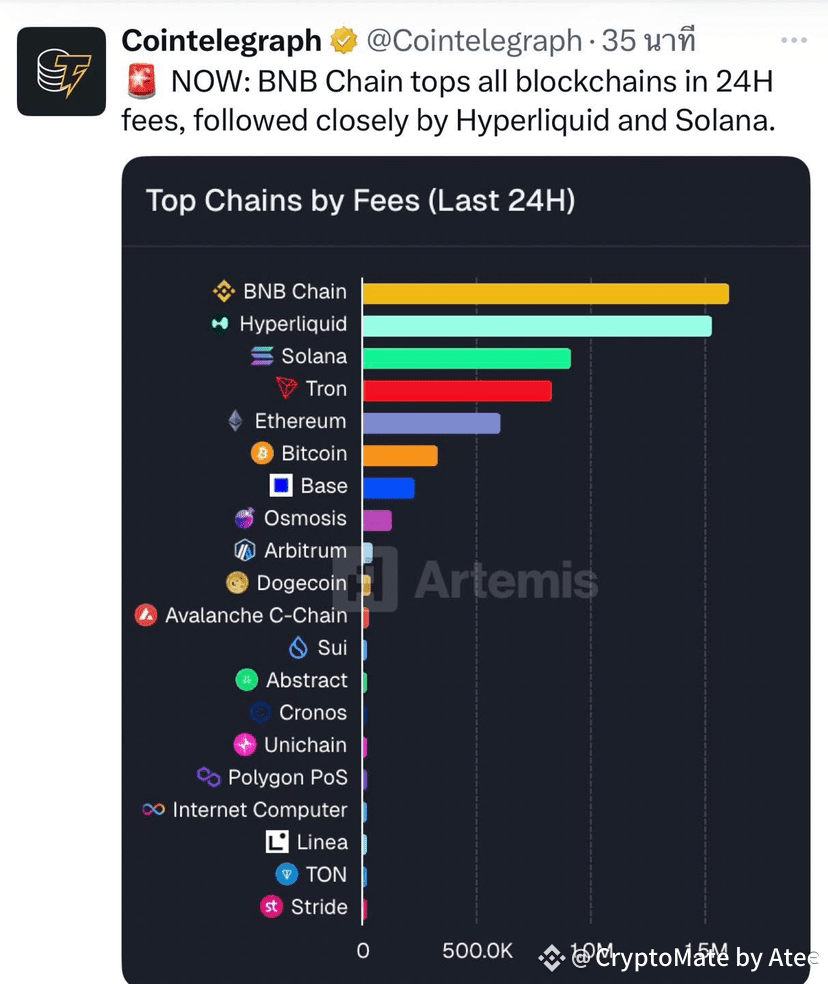
Task: Click the mint Hyperliquid fee bar
Action: [536, 326]
